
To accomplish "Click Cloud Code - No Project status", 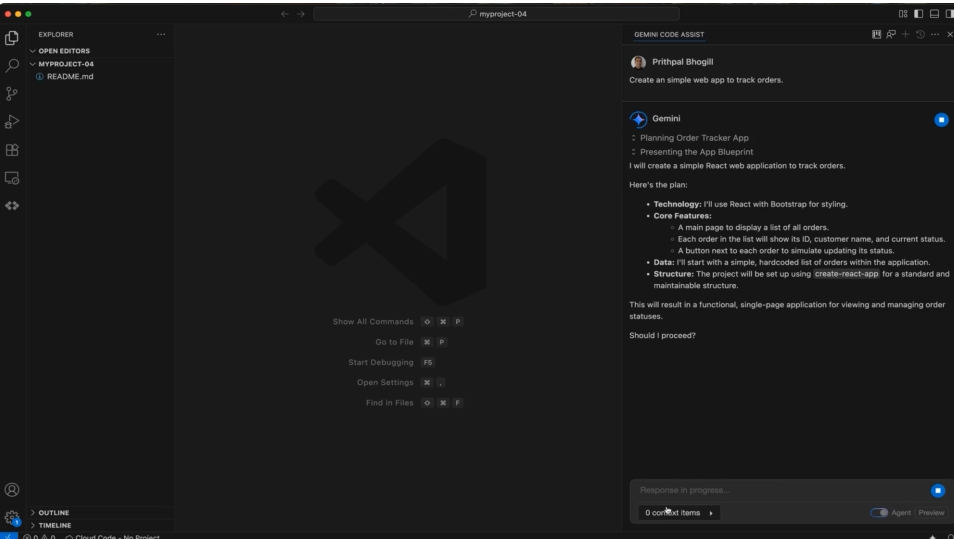I will [113, 537].
